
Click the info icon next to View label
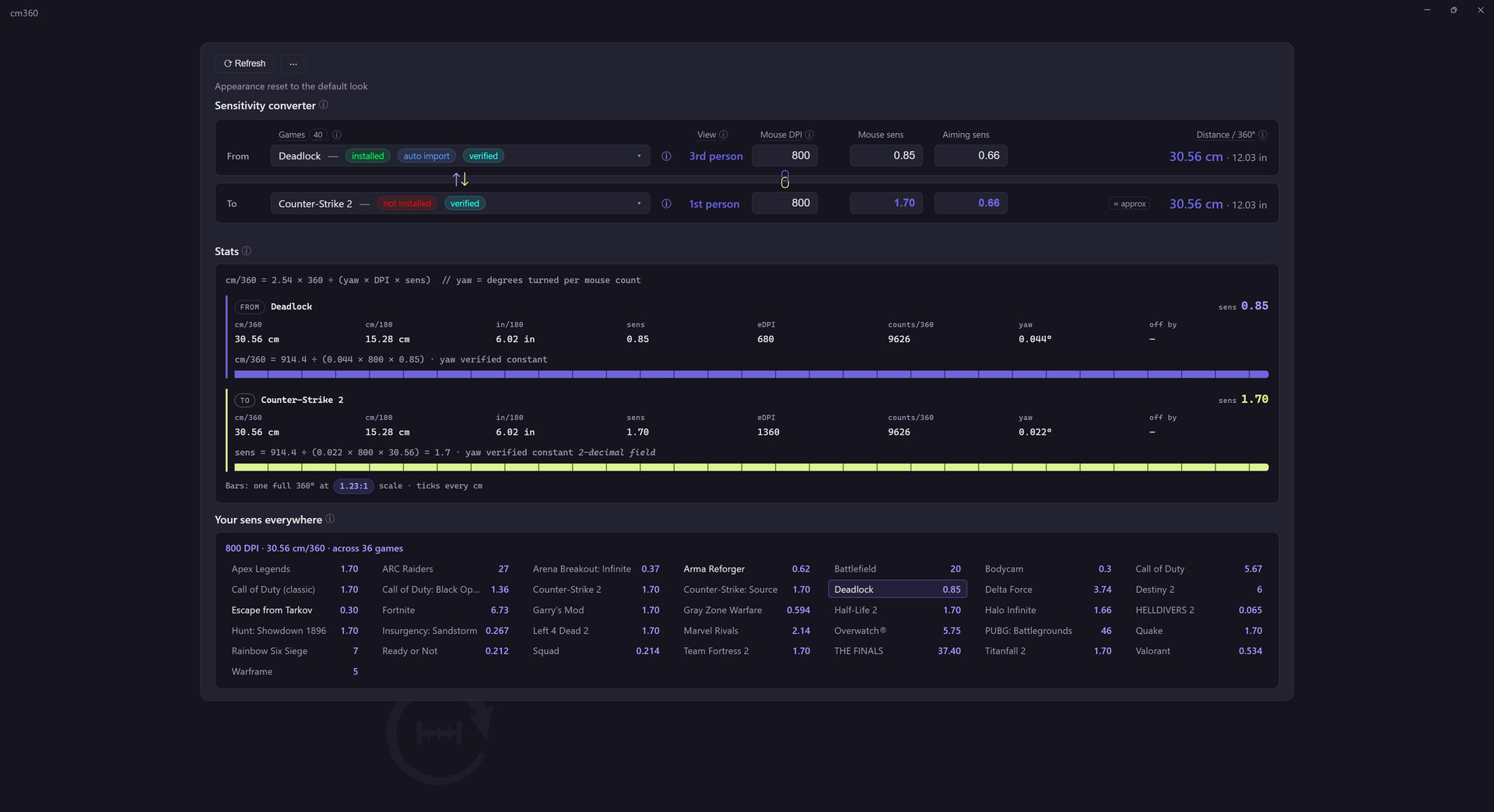(724, 135)
